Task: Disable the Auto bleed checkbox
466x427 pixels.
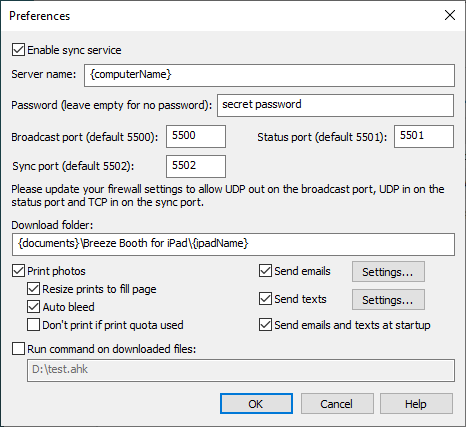Action: 33,307
